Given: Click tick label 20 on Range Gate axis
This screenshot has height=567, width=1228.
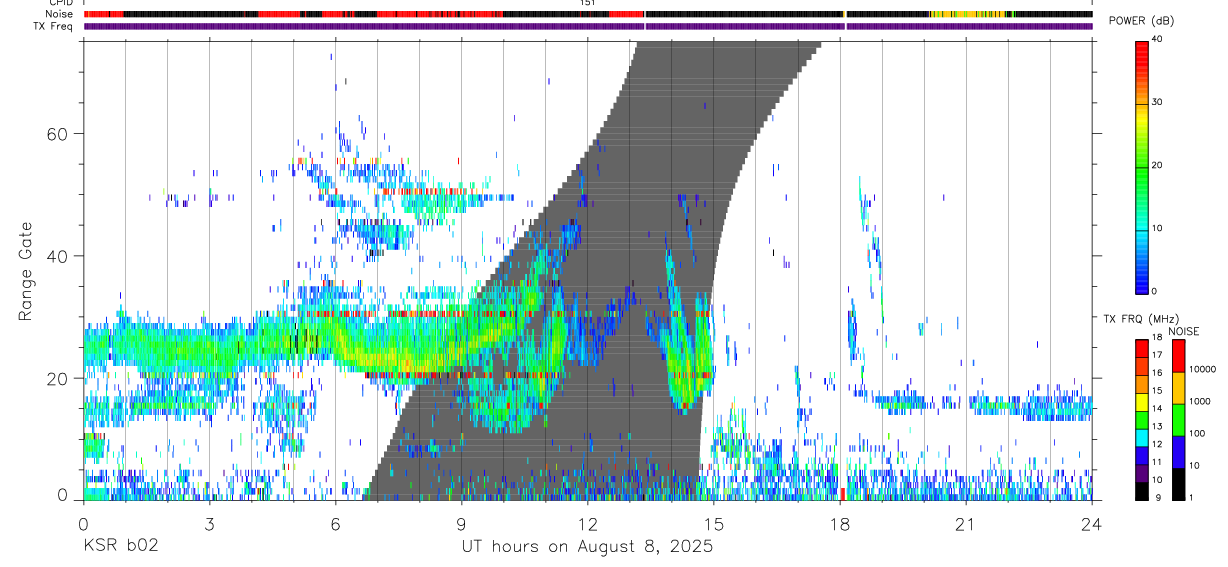Looking at the screenshot, I should [x=57, y=378].
